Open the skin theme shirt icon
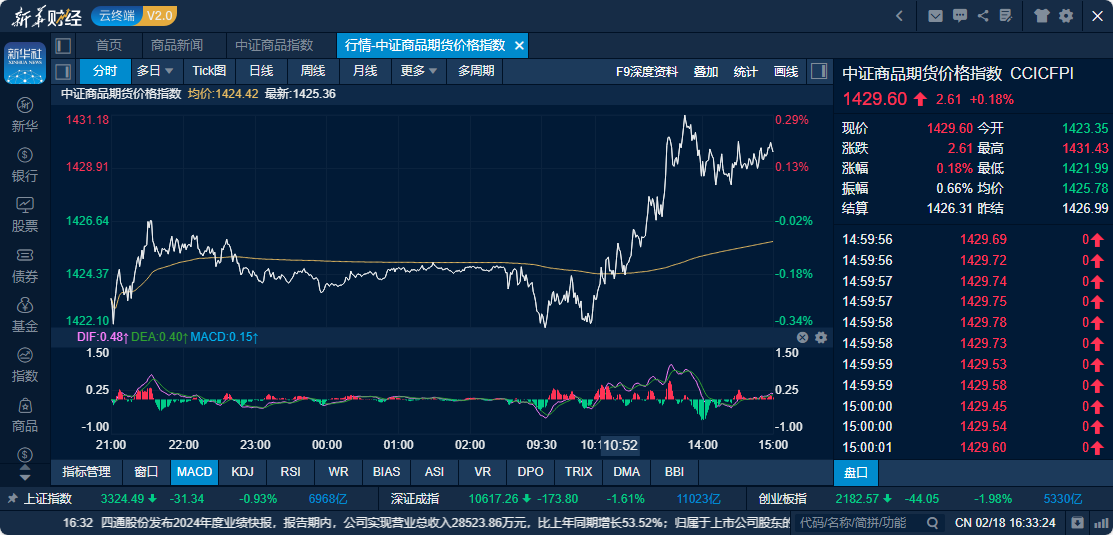This screenshot has width=1113, height=535. [x=1042, y=16]
